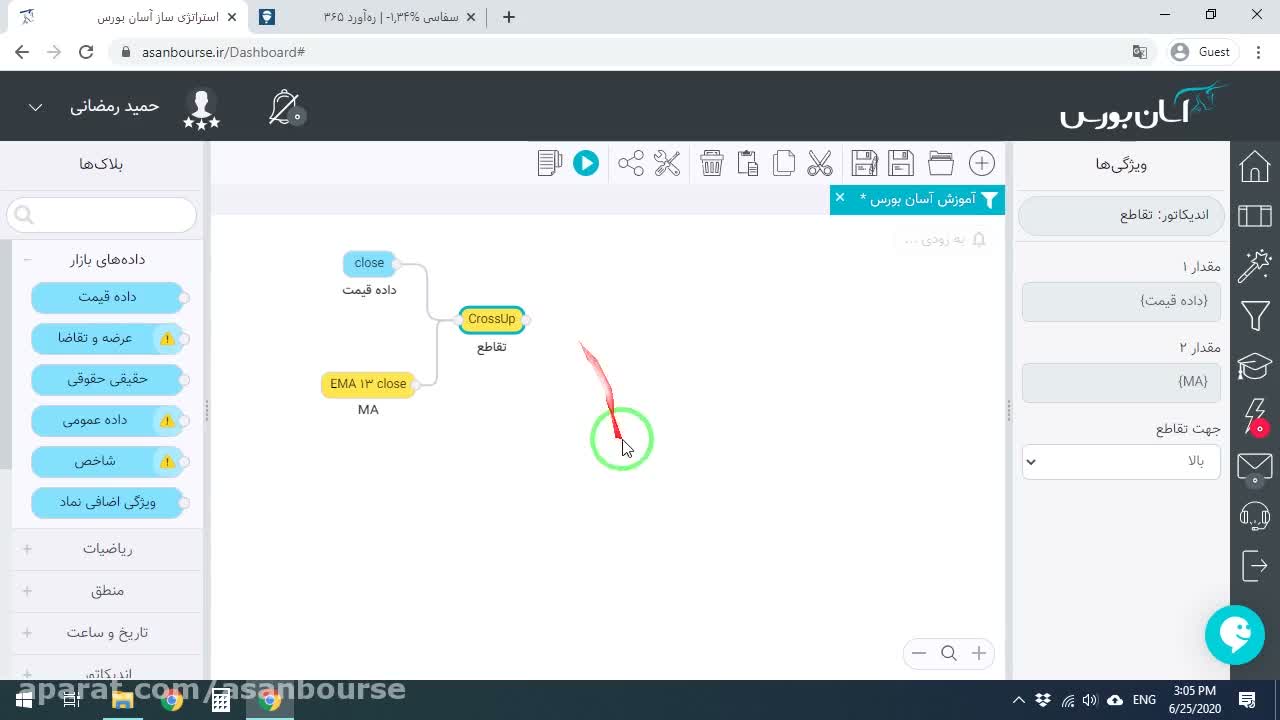Screen dimensions: 1280x720
Task: Open the envelope messages icon
Action: (x=1254, y=466)
